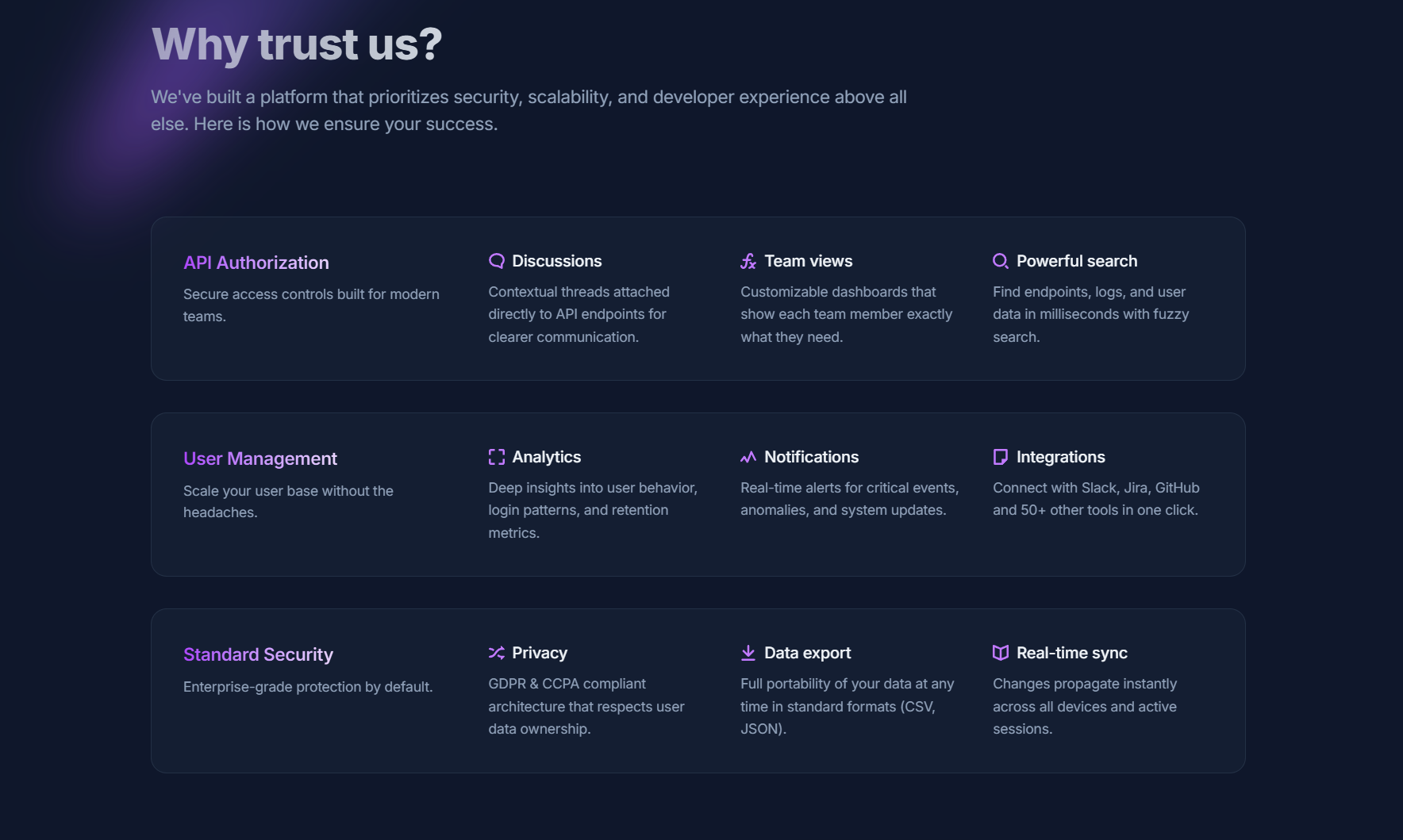
Task: Click the note icon beside Integrations
Action: pos(1001,457)
